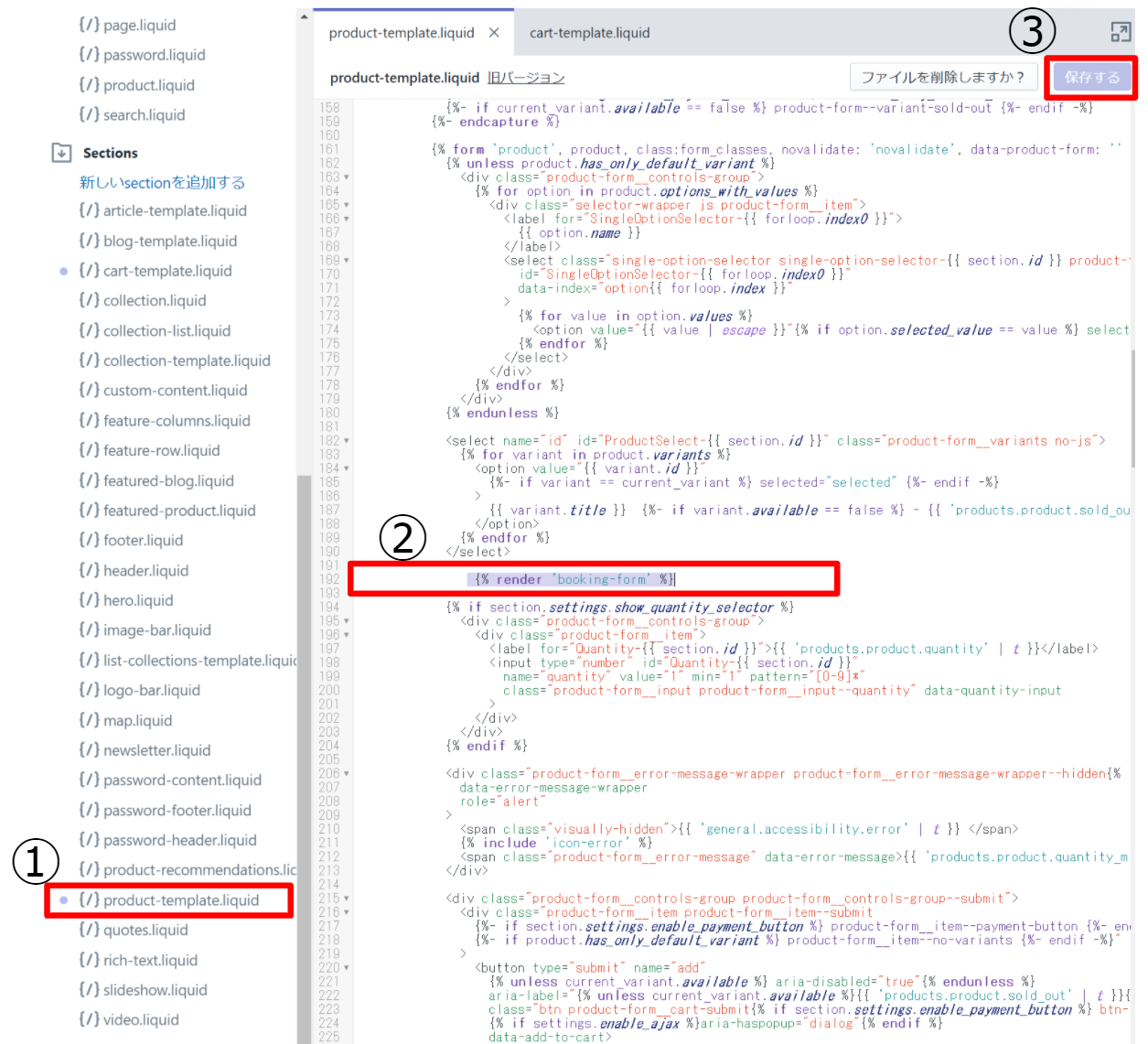This screenshot has width=1148, height=1044.
Task: Open the 旧バージョン older versions link
Action: pyautogui.click(x=526, y=78)
